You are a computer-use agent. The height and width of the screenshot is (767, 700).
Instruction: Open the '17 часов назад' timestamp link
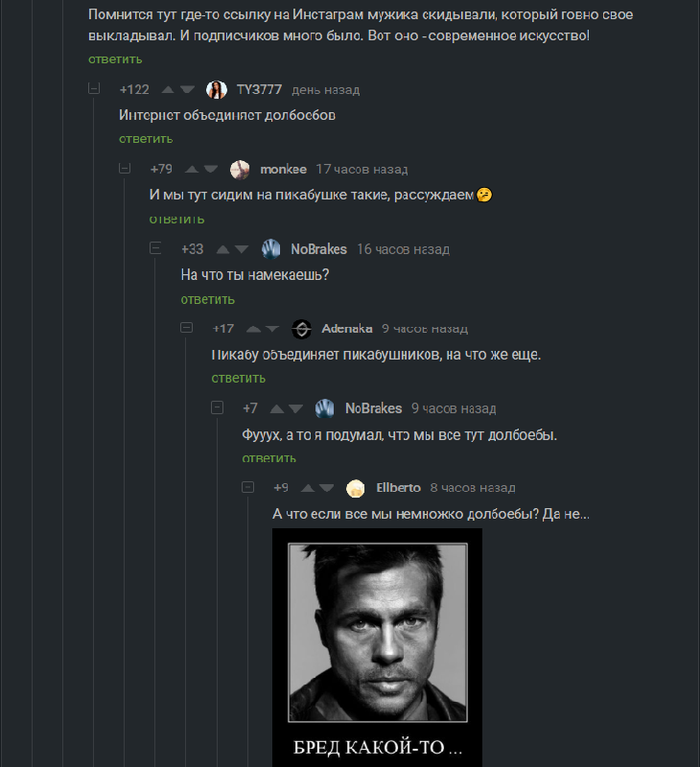[361, 169]
